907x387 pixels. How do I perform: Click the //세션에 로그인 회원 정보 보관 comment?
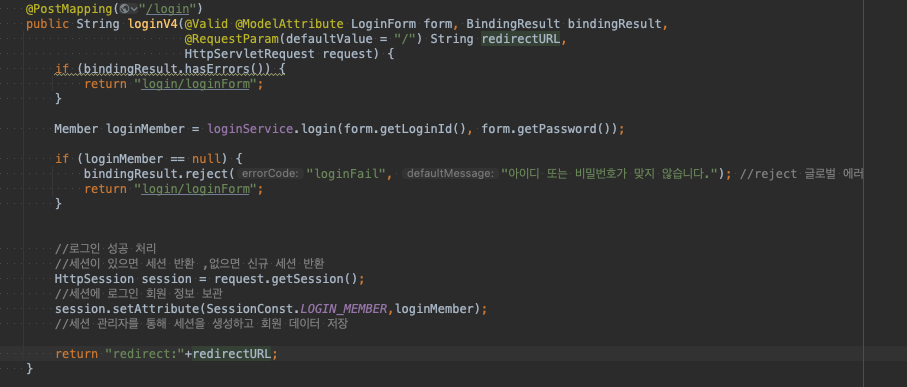pyautogui.click(x=138, y=294)
